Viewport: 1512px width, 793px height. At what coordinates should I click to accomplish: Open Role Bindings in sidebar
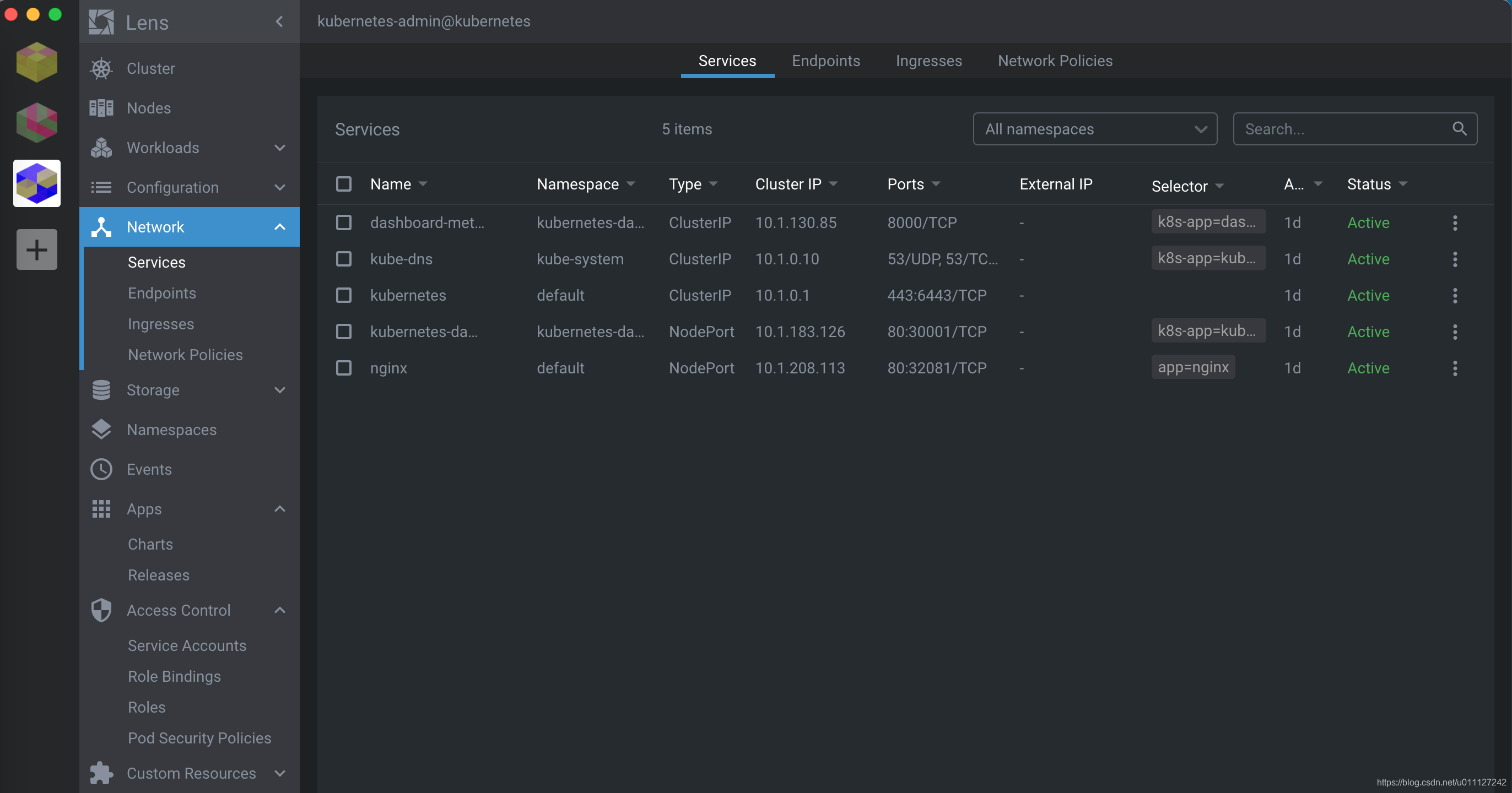[x=174, y=676]
